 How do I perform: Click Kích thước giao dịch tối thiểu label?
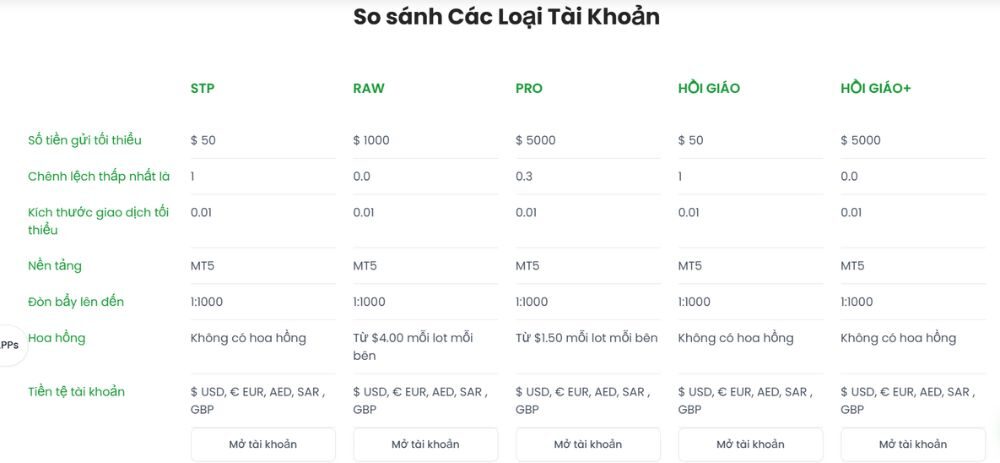pos(99,220)
